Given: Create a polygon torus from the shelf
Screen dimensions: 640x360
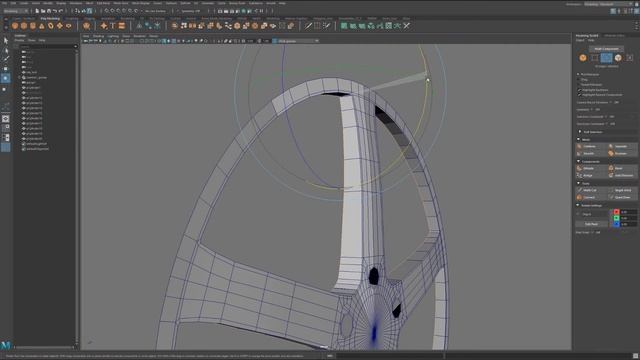Looking at the screenshot, I should 51,26.
